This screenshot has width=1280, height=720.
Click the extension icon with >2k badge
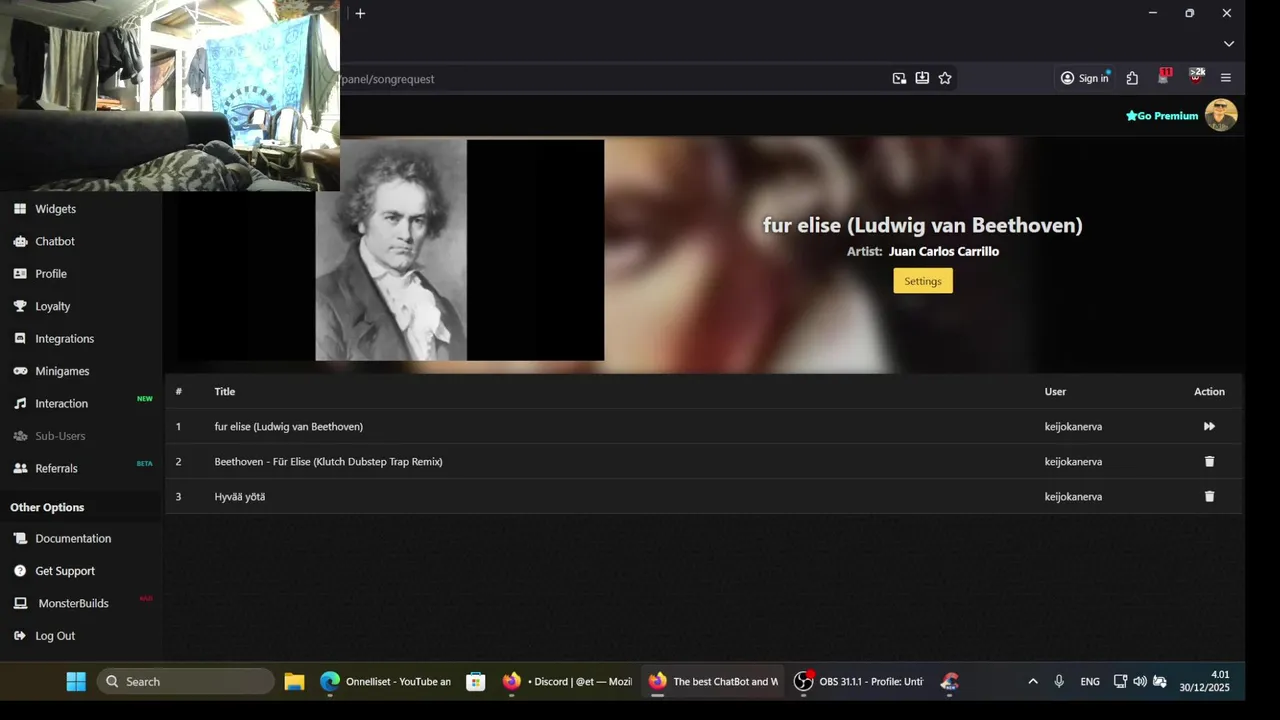[1196, 77]
